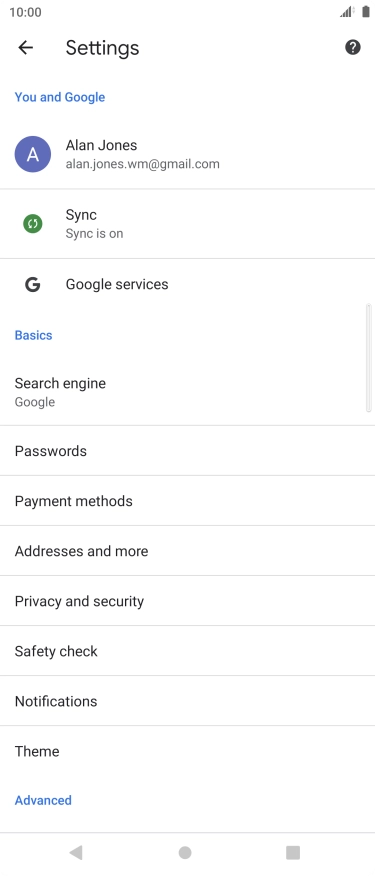Tap Android recent apps square button
The height and width of the screenshot is (876, 375).
coord(293,852)
